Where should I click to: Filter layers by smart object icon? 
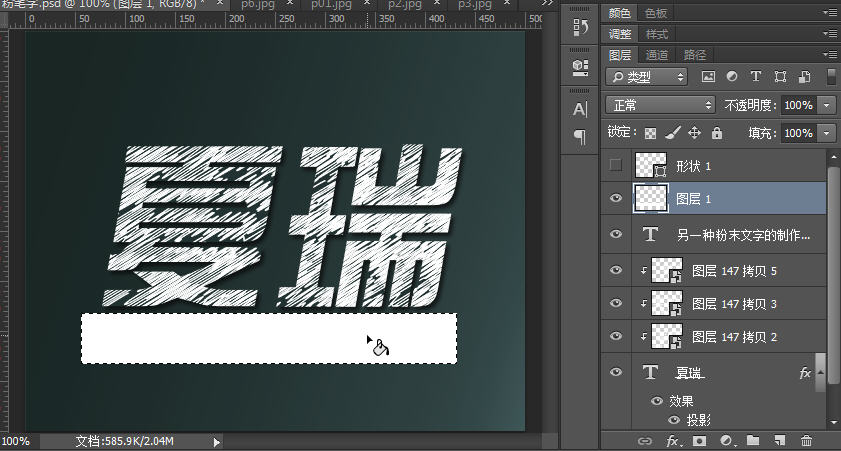point(805,77)
